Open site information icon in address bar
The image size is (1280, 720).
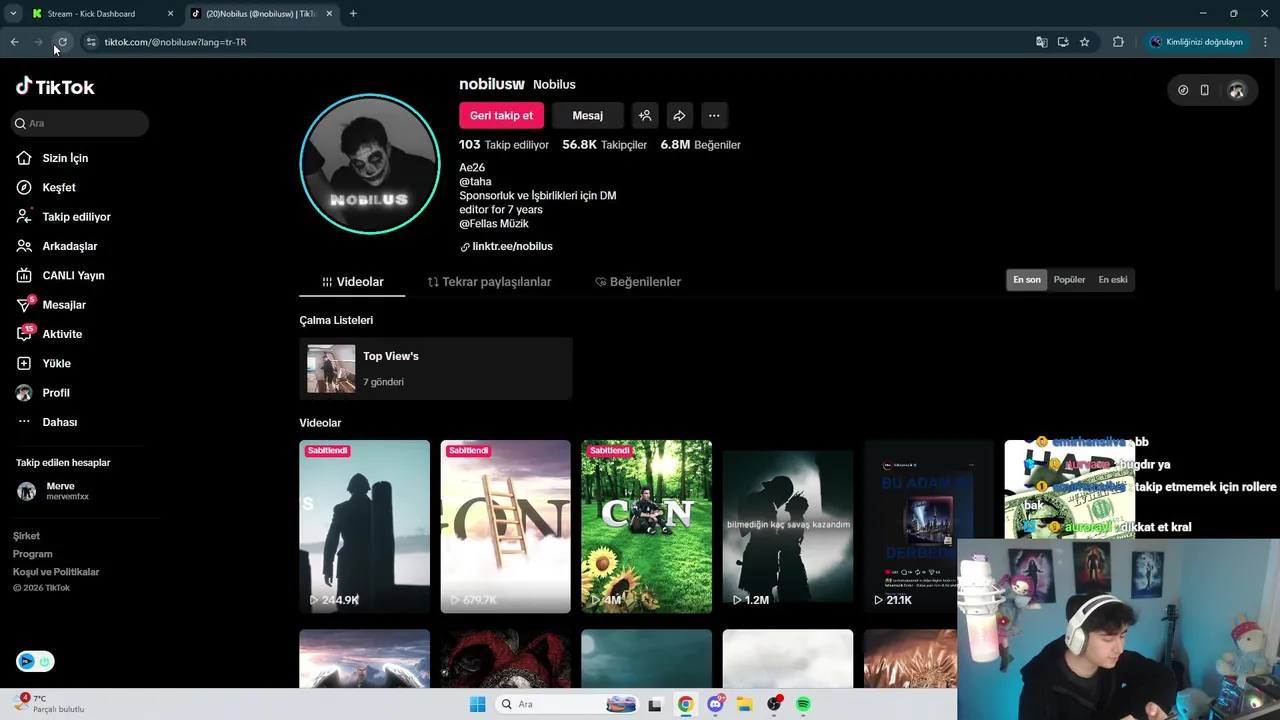pos(91,42)
